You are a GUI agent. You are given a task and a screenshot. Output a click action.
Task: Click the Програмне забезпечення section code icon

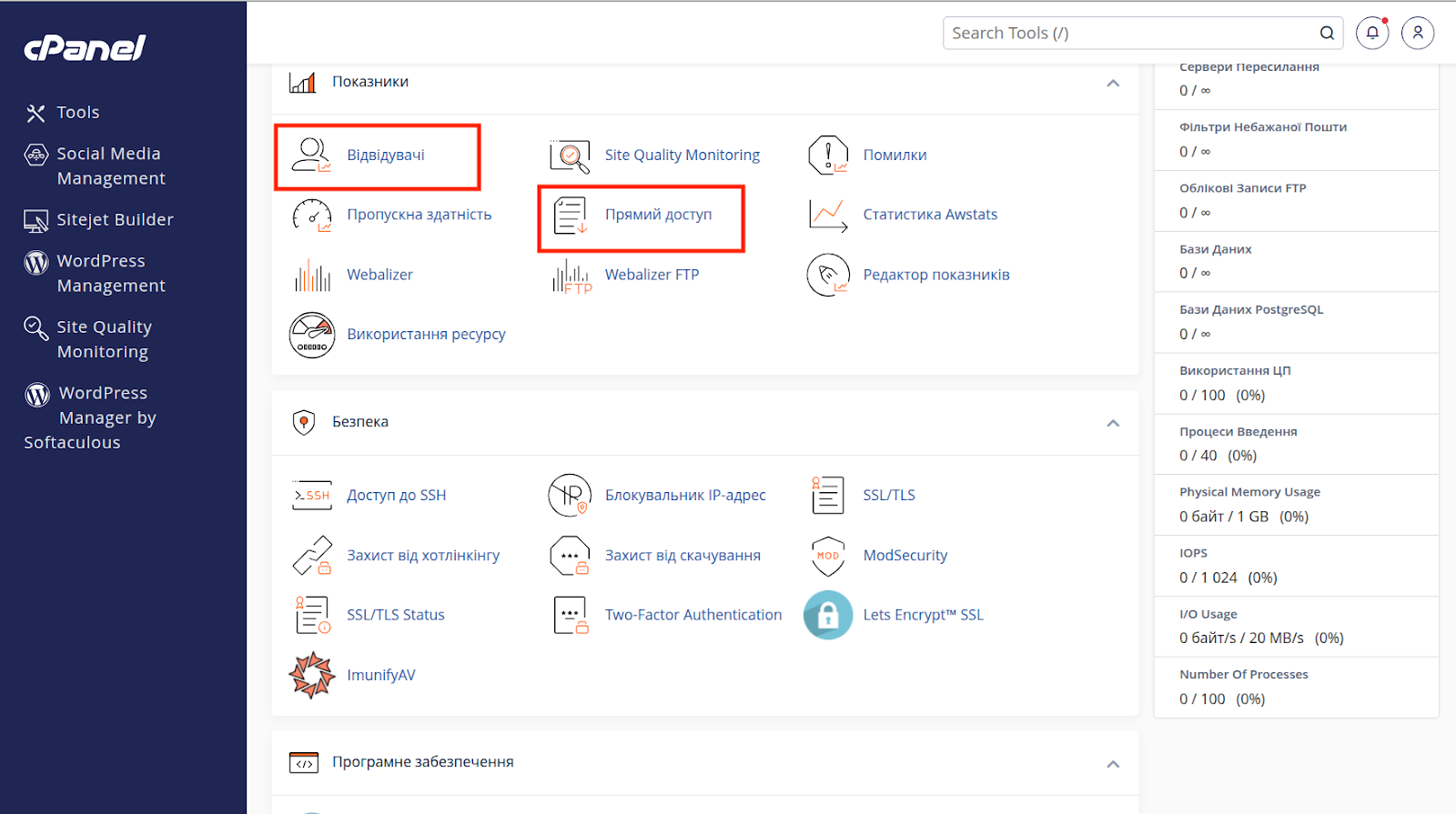(x=303, y=762)
